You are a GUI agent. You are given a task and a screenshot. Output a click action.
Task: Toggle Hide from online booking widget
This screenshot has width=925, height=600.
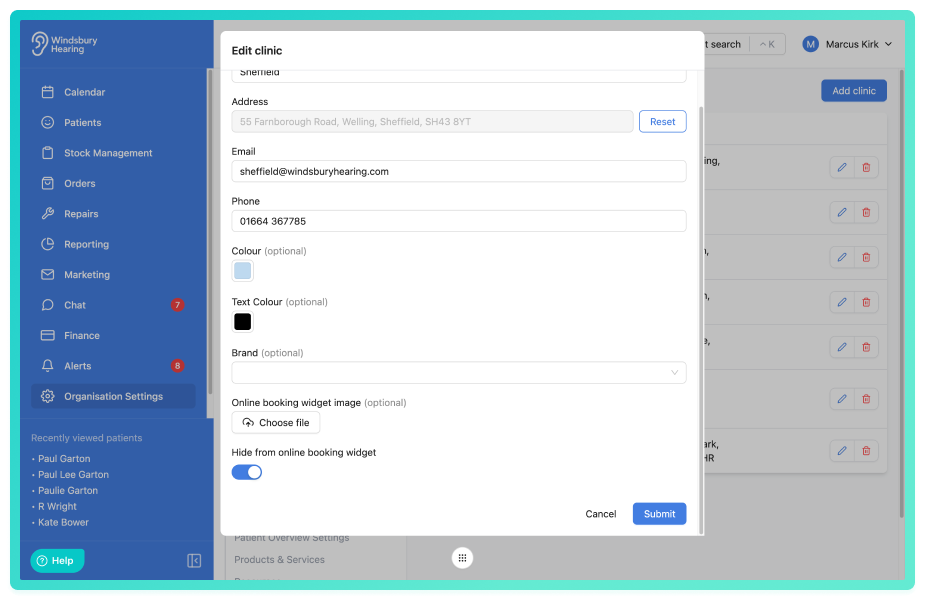247,472
